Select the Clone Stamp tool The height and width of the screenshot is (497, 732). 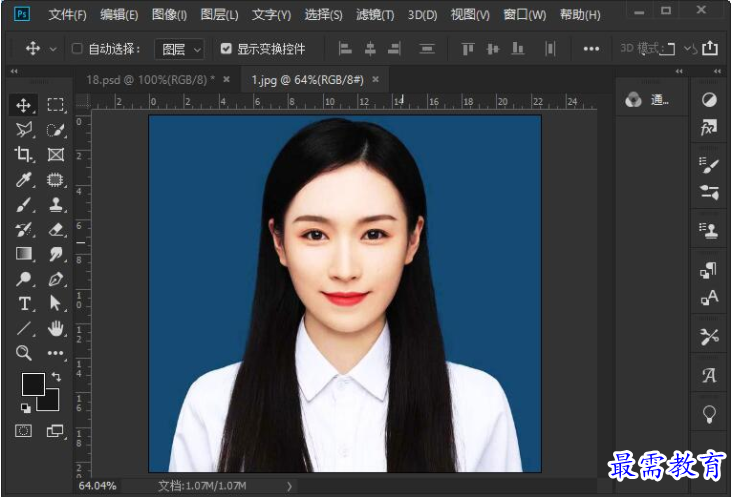coord(56,204)
